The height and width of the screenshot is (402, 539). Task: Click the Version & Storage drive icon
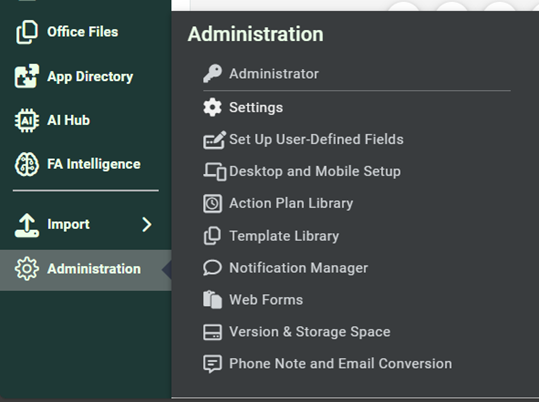pos(212,332)
